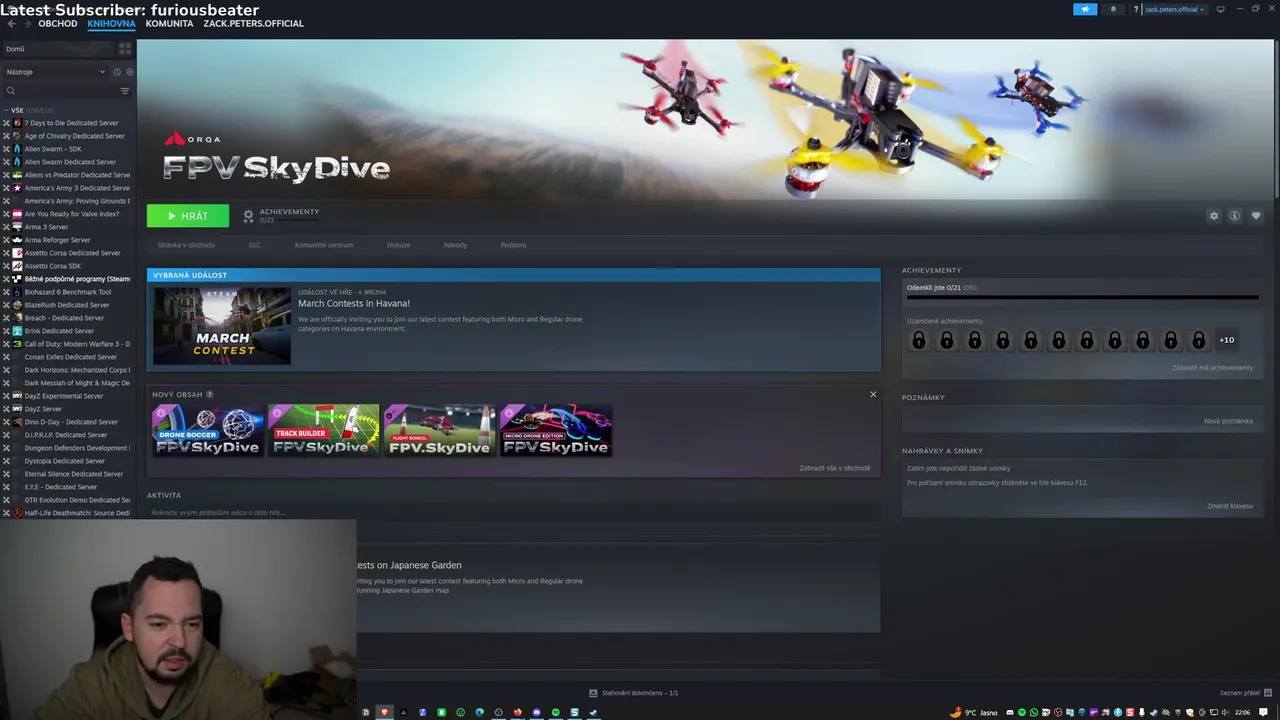1280x720 pixels.
Task: Open the Komunita community tab
Action: coord(169,23)
